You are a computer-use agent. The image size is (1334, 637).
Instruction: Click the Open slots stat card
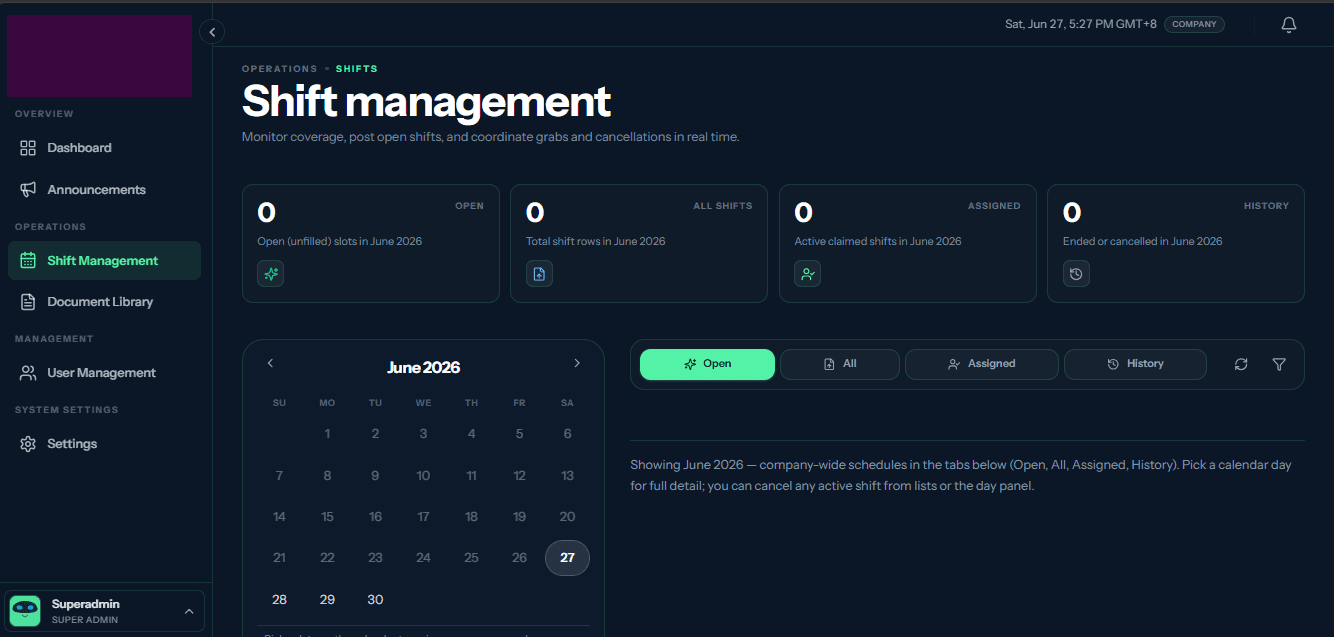click(371, 243)
